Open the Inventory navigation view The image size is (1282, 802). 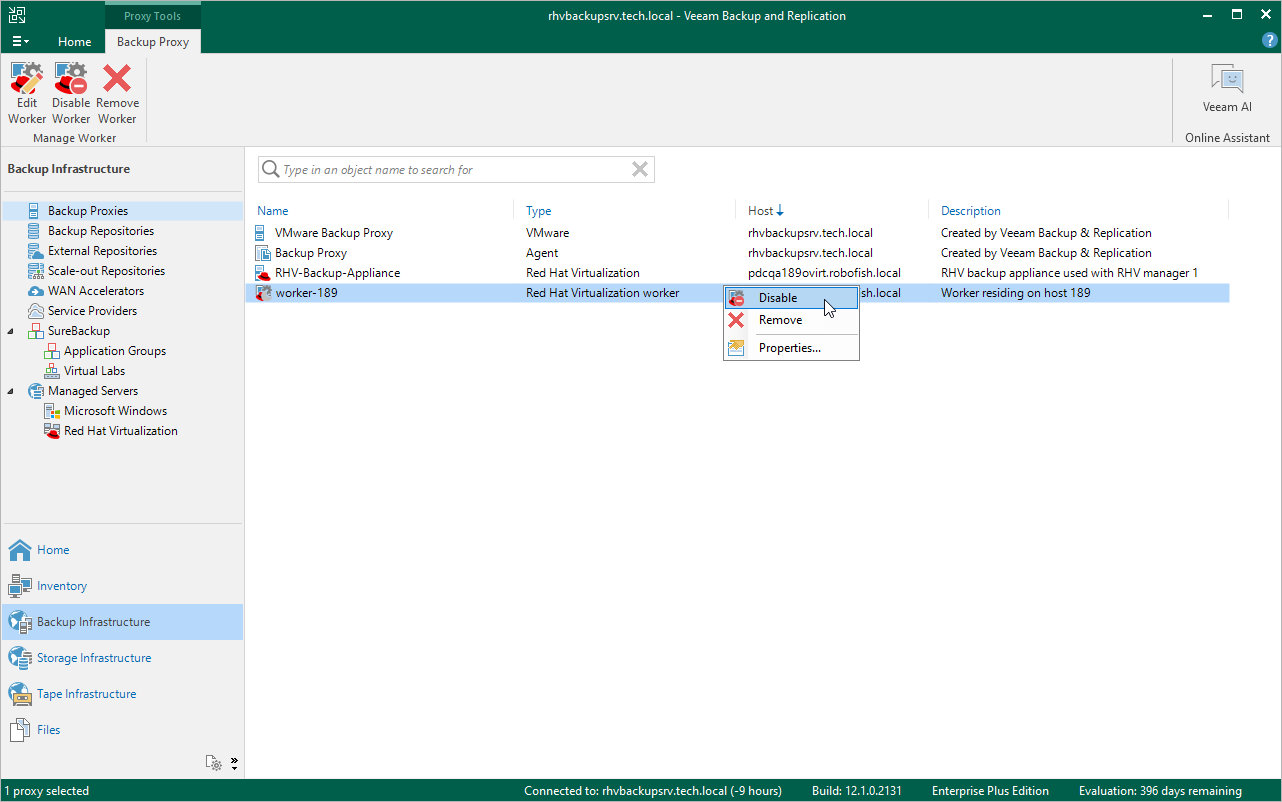pos(122,586)
